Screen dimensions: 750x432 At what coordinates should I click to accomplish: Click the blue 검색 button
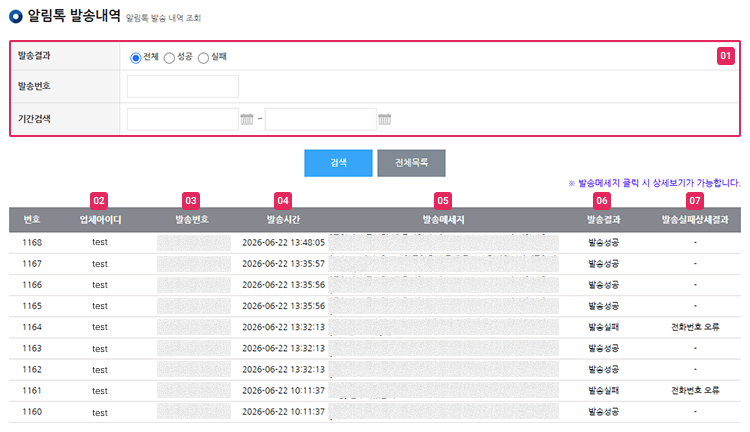338,163
